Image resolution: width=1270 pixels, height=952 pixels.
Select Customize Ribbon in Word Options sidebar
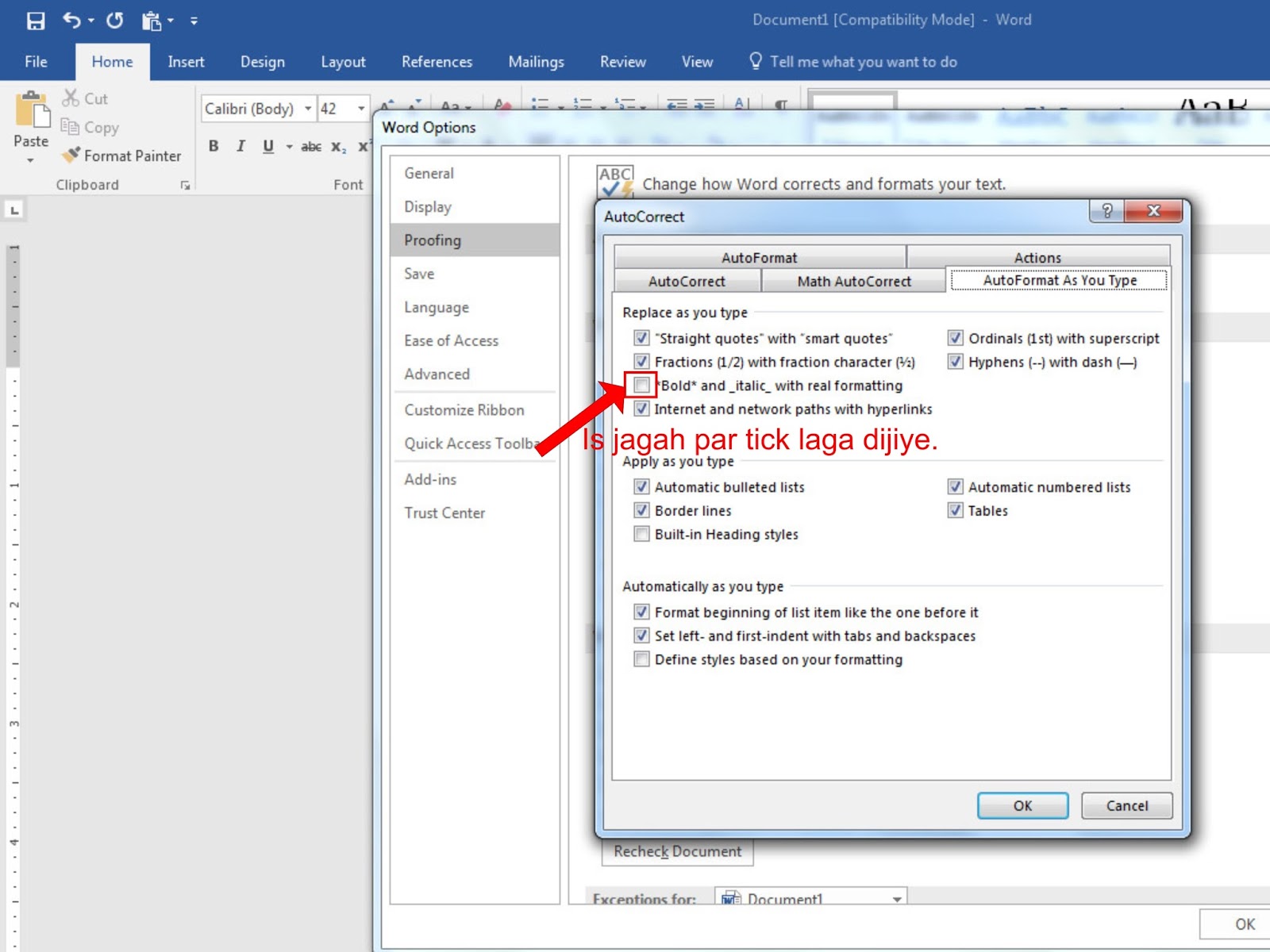click(474, 409)
